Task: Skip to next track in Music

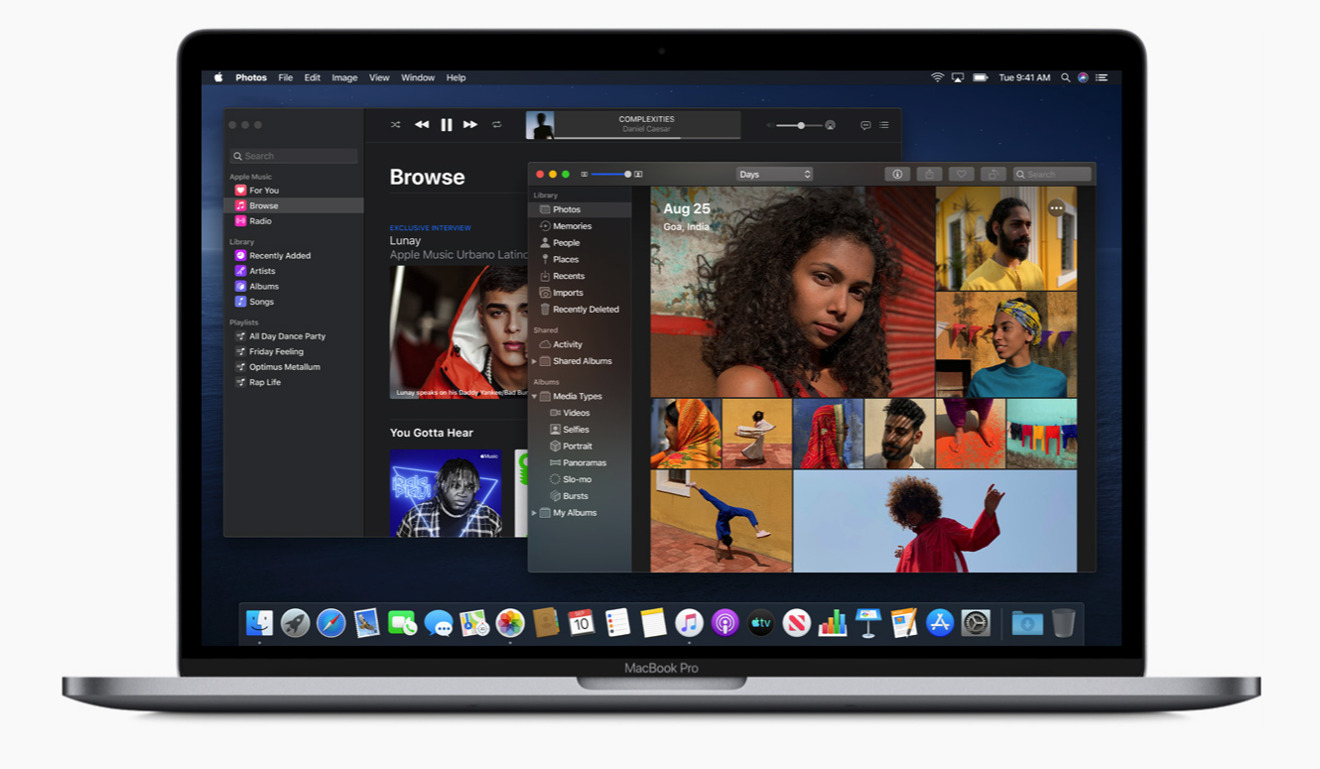Action: click(x=470, y=125)
